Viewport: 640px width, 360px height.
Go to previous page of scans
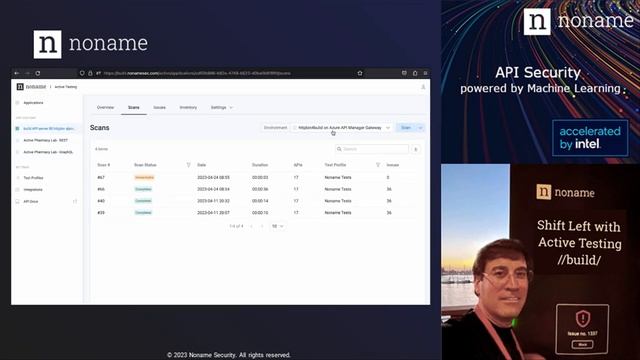click(x=251, y=226)
